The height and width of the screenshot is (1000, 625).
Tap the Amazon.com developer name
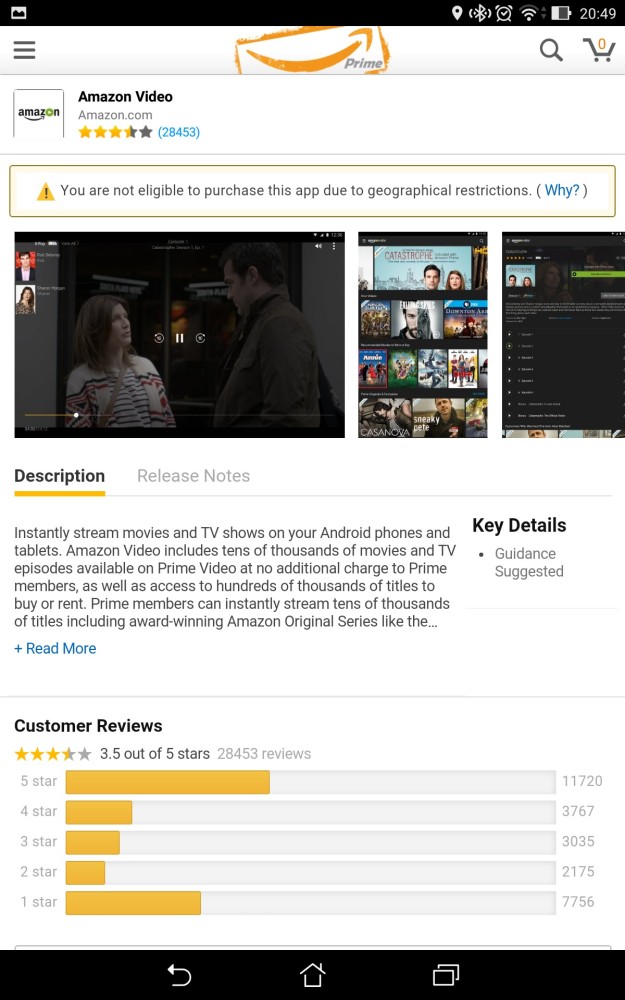[115, 115]
